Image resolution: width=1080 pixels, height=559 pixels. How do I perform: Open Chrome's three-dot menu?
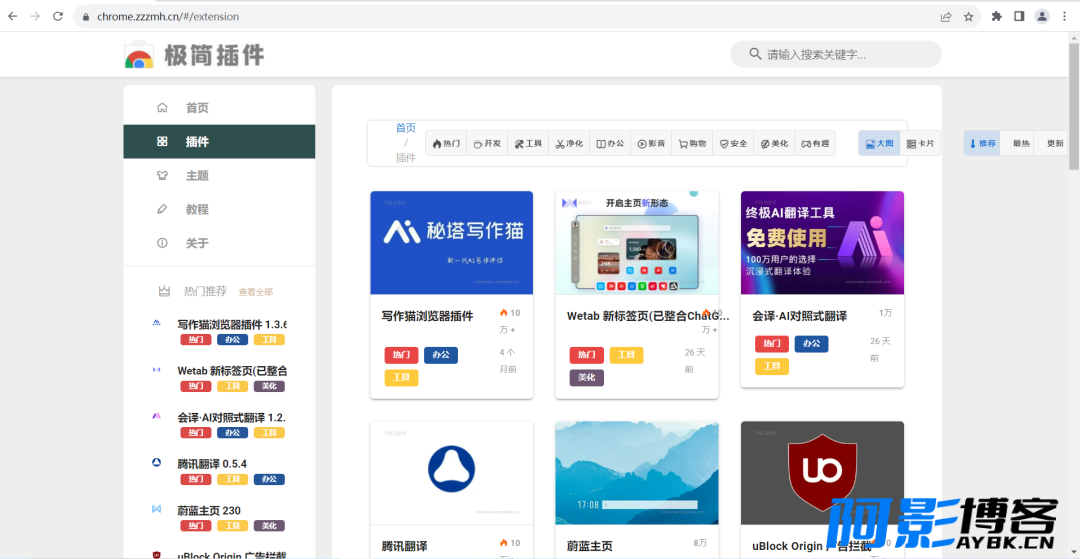(x=1064, y=17)
